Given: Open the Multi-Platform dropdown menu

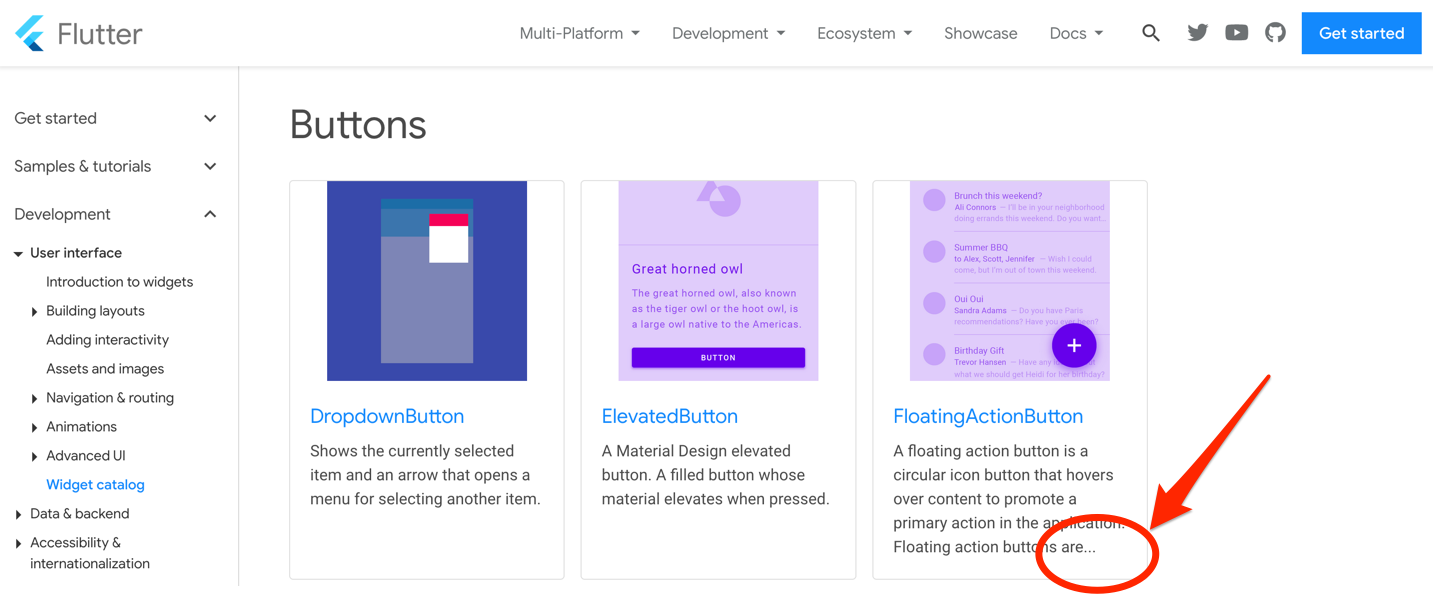Looking at the screenshot, I should (579, 33).
